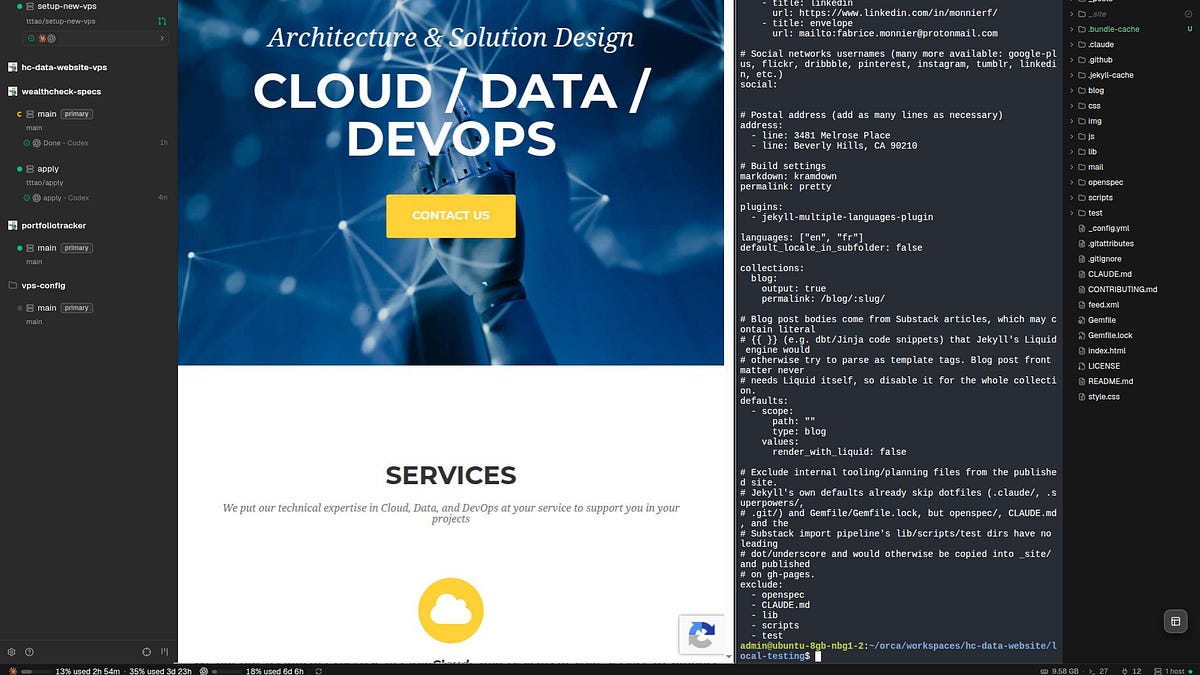Click the Claude usage icon in status bar
The height and width of the screenshot is (675, 1200).
(12, 671)
